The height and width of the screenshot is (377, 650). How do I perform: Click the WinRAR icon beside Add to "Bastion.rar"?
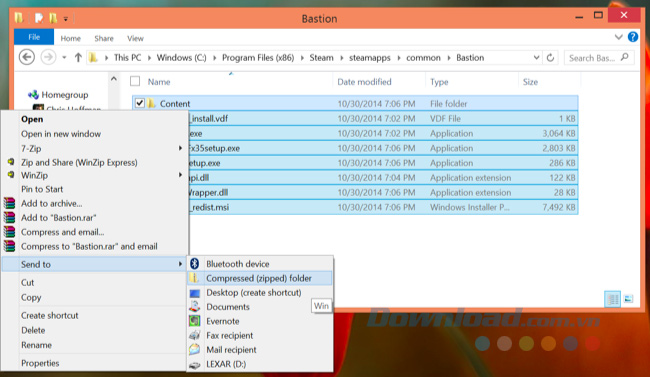click(x=10, y=217)
